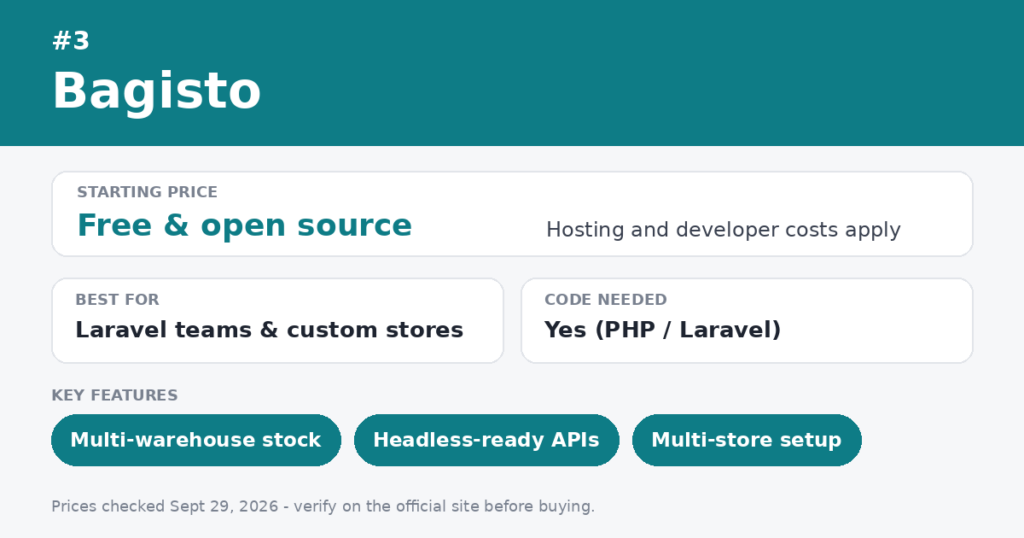Click the STARTING PRICE label
Image resolution: width=1024 pixels, height=538 pixels.
(x=147, y=192)
